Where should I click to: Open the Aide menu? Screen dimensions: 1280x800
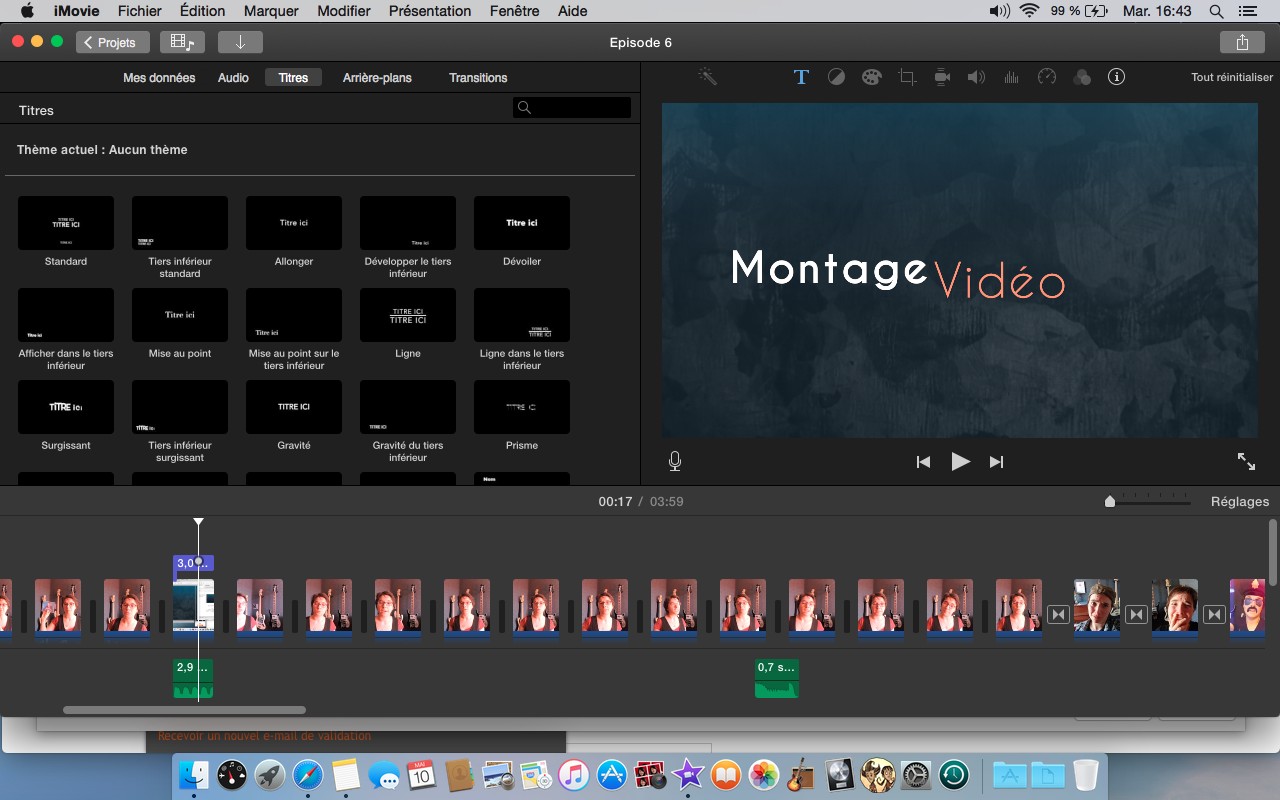[x=573, y=11]
